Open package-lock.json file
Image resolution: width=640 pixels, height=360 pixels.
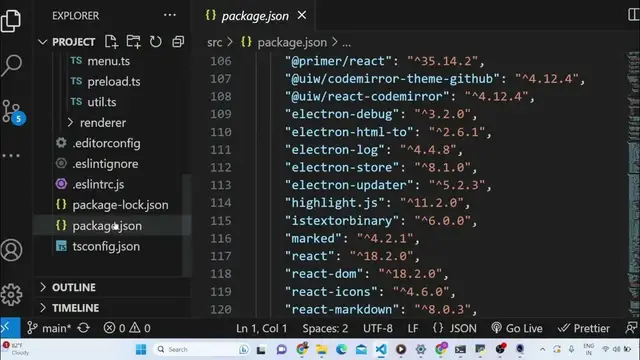pyautogui.click(x=120, y=205)
